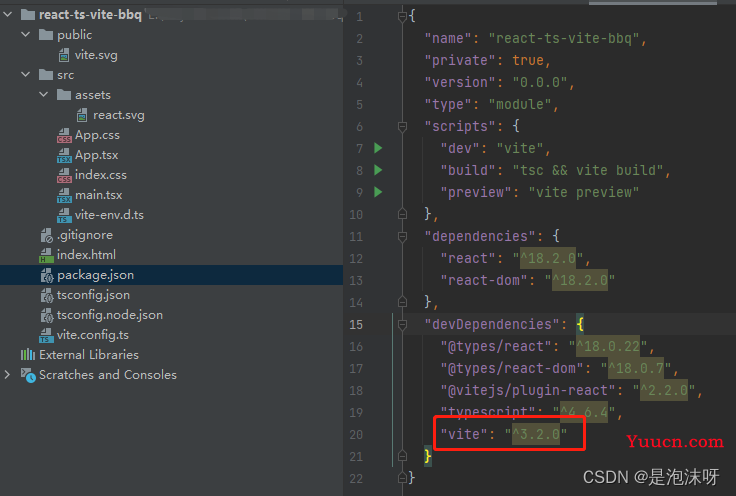Click the src folder icon
Viewport: 736px width, 496px height.
(46, 75)
